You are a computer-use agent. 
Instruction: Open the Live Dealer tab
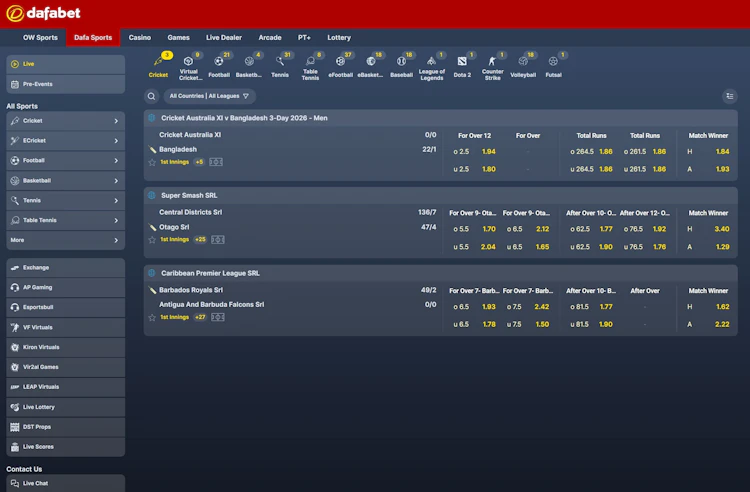224,37
